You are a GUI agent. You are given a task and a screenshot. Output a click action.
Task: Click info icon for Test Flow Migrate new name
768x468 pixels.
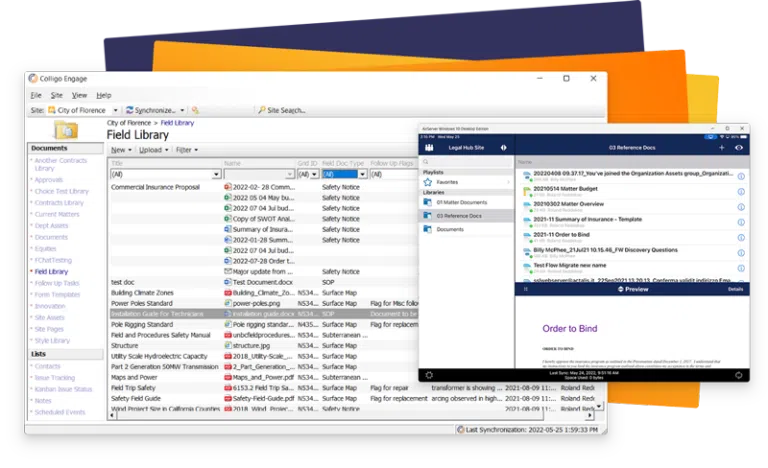[x=741, y=268]
